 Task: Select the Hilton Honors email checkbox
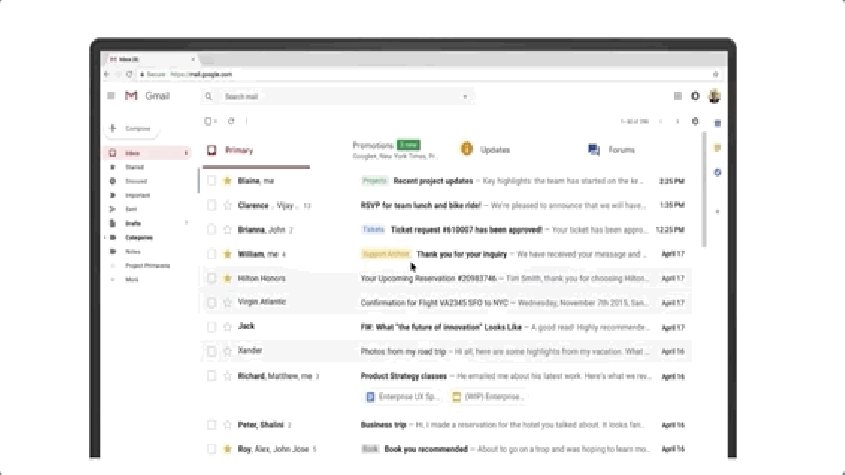point(211,278)
